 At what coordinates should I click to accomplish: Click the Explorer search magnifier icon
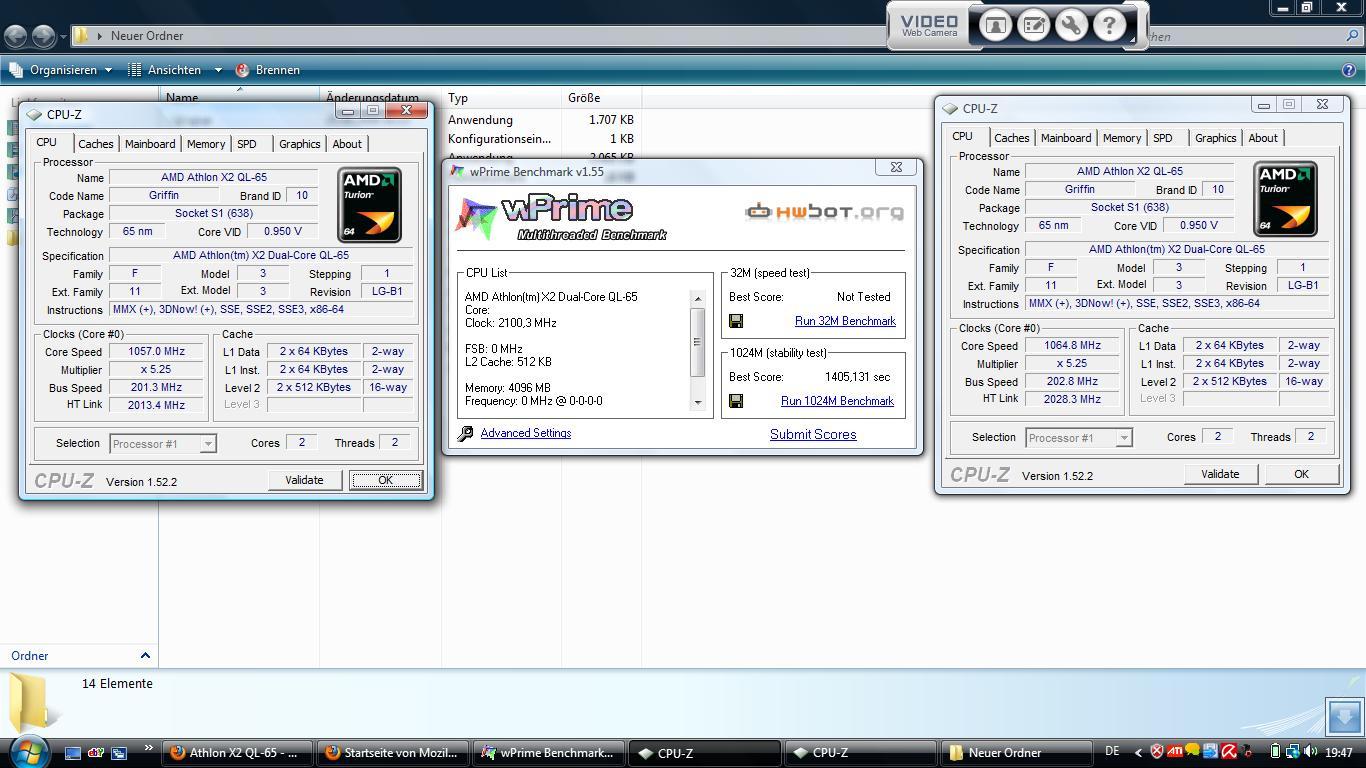pyautogui.click(x=1354, y=36)
